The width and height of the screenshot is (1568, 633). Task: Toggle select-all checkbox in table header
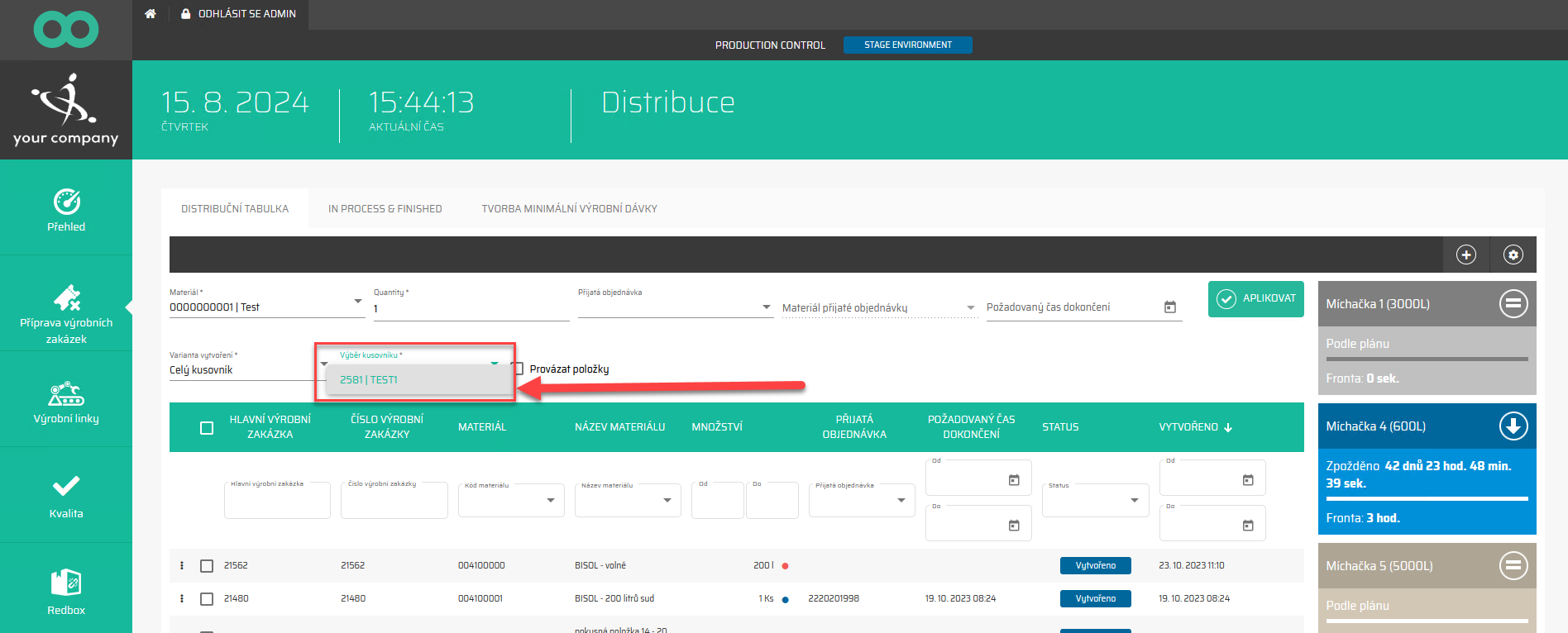tap(207, 427)
